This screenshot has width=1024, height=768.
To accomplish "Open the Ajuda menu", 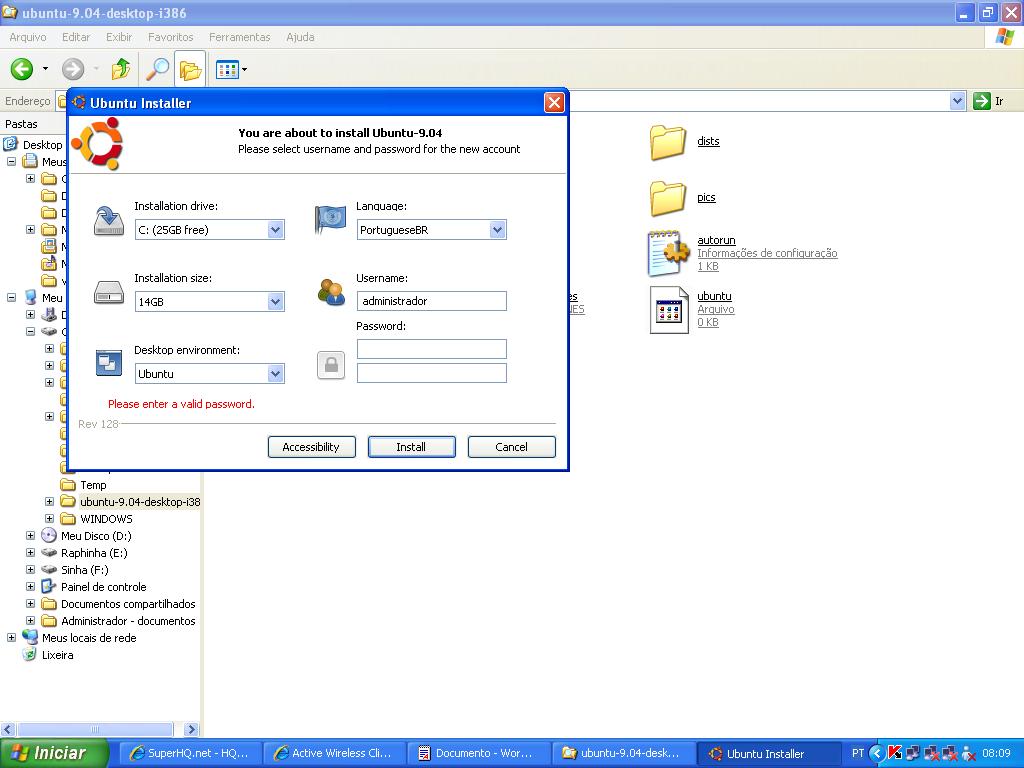I will coord(300,37).
